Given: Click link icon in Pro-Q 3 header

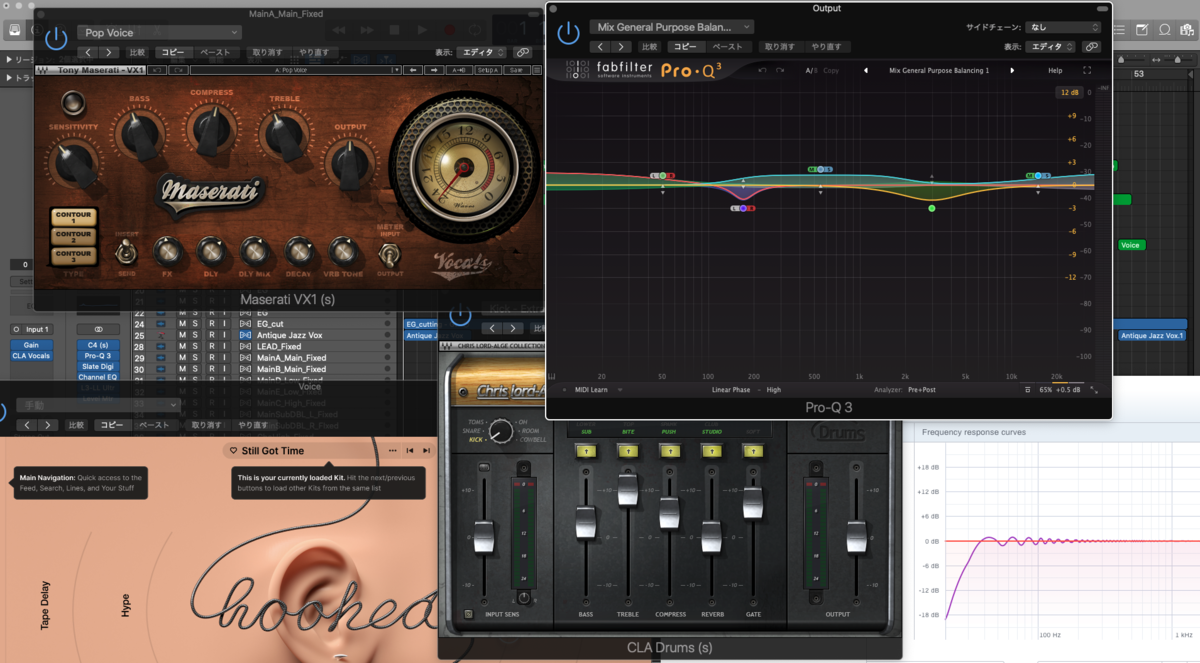Looking at the screenshot, I should (1091, 47).
